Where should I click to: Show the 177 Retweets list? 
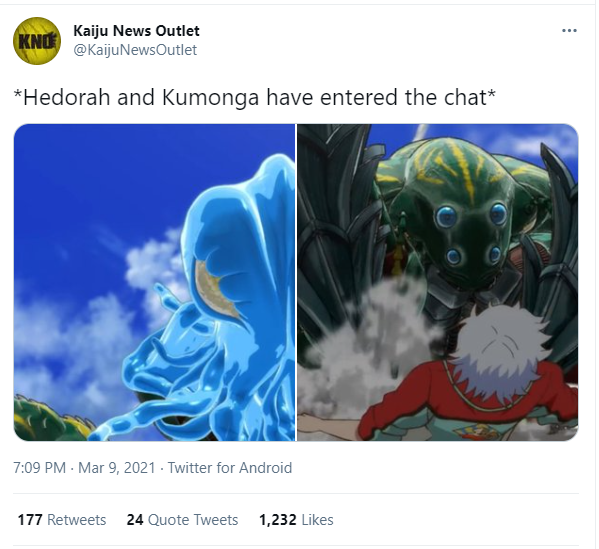pos(62,520)
